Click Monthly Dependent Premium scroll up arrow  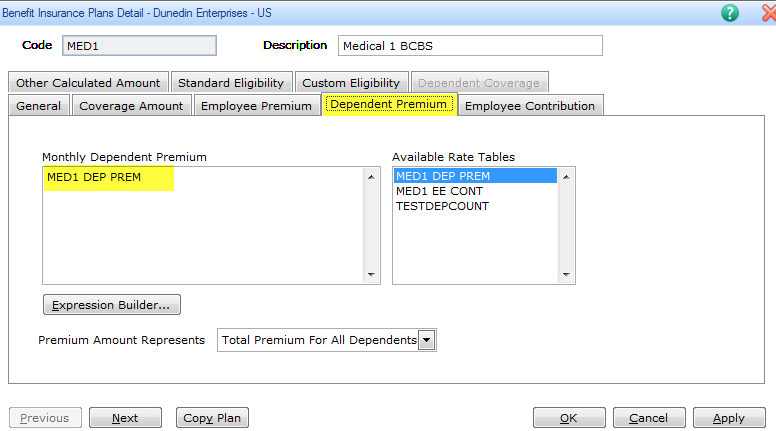coord(371,177)
